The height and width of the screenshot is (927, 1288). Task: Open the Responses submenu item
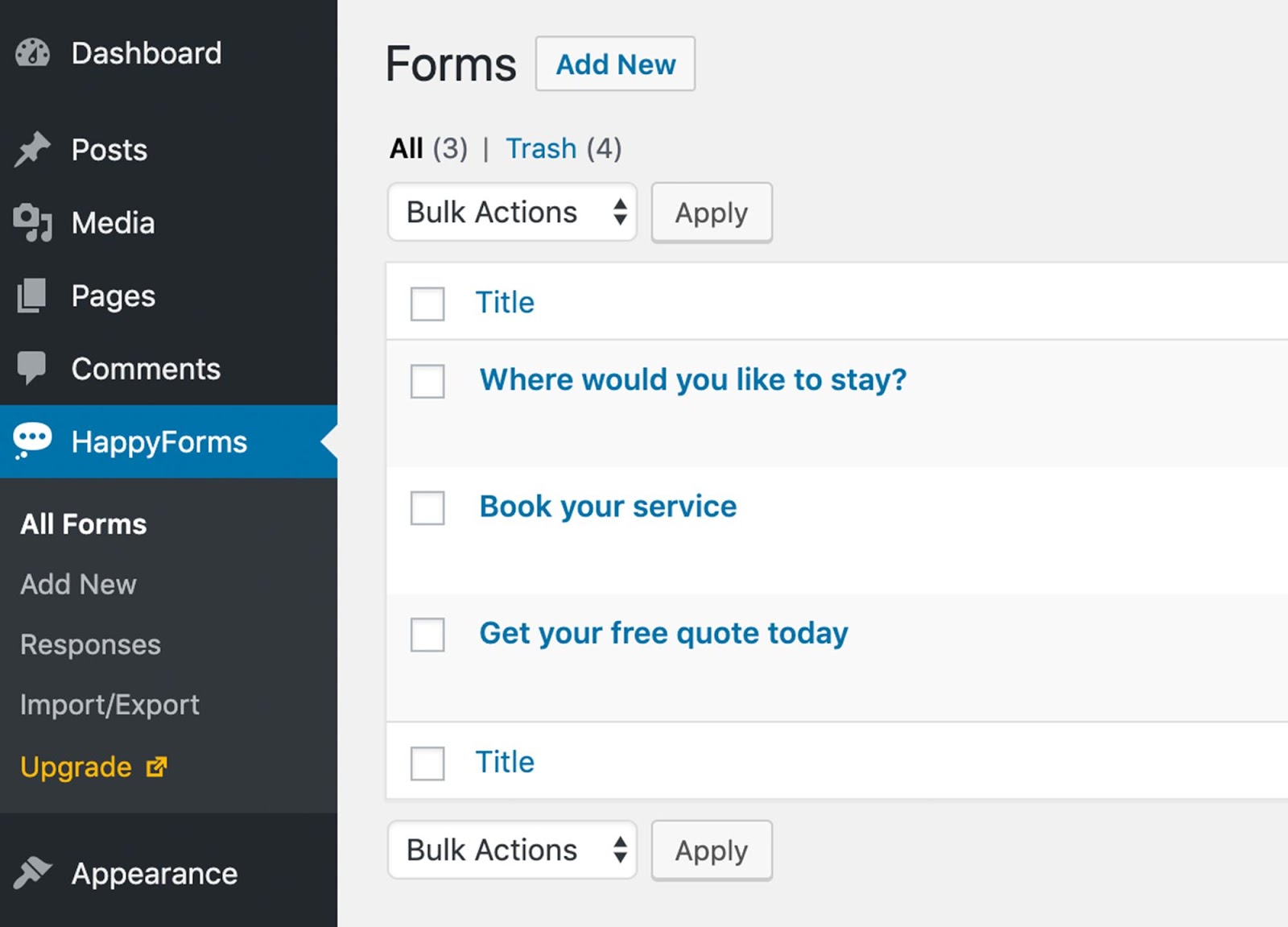pyautogui.click(x=90, y=644)
